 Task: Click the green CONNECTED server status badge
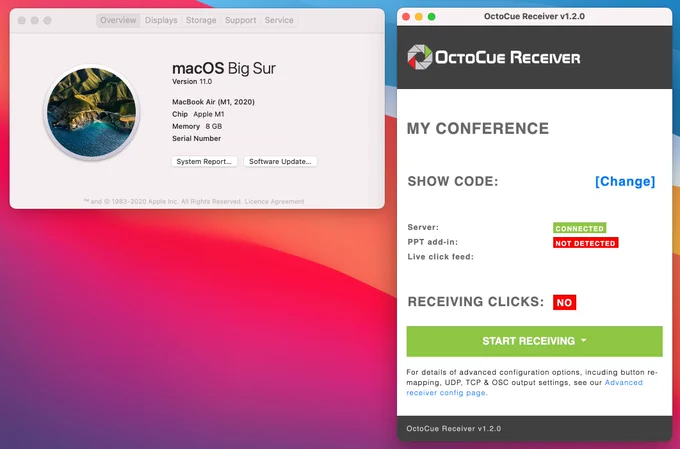point(579,228)
